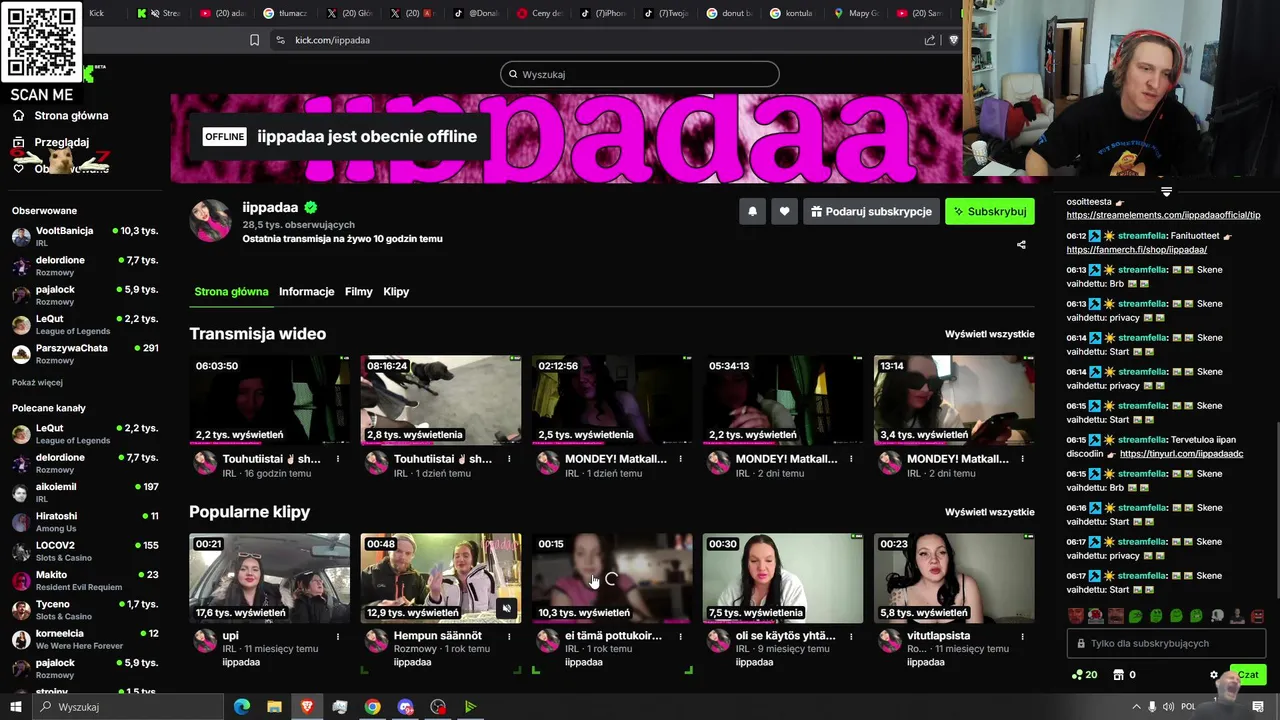
Task: Open Google Chrome from the taskbar
Action: click(372, 707)
